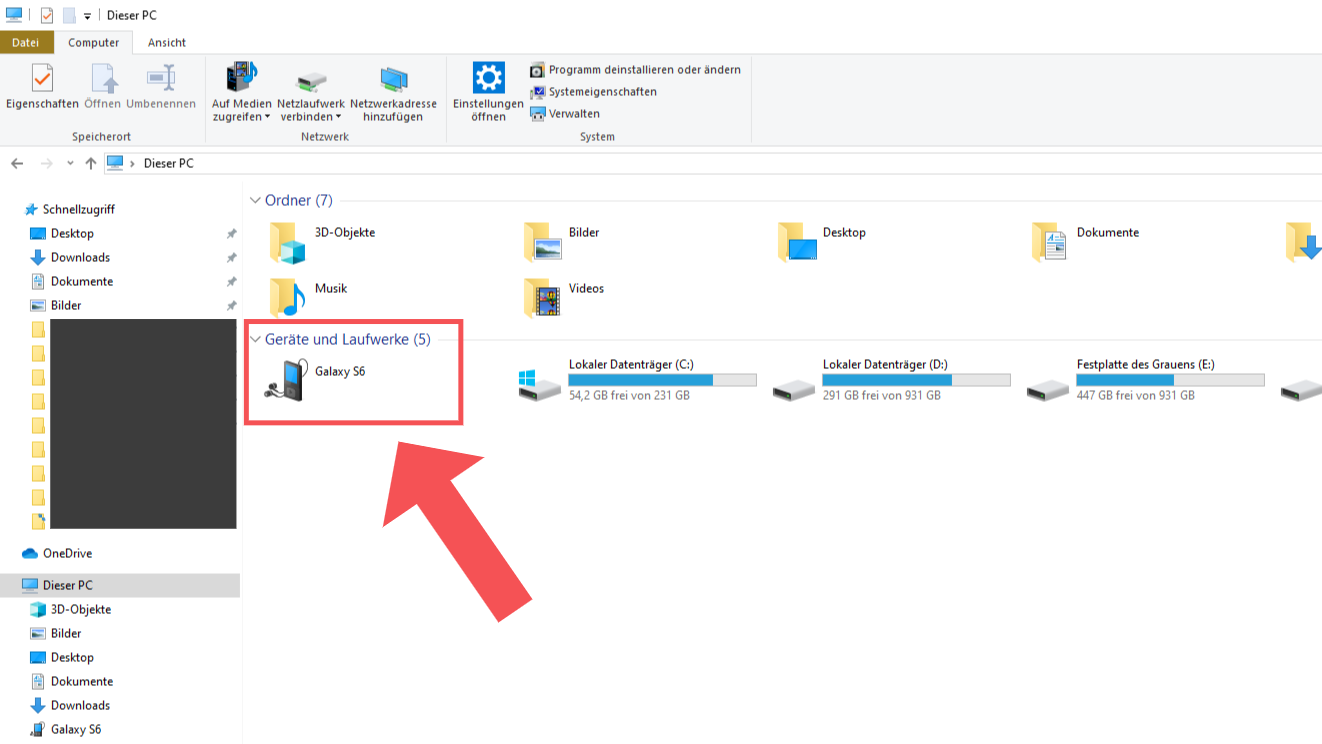The image size is (1322, 744).
Task: Select the Bilder folder icon
Action: [541, 243]
